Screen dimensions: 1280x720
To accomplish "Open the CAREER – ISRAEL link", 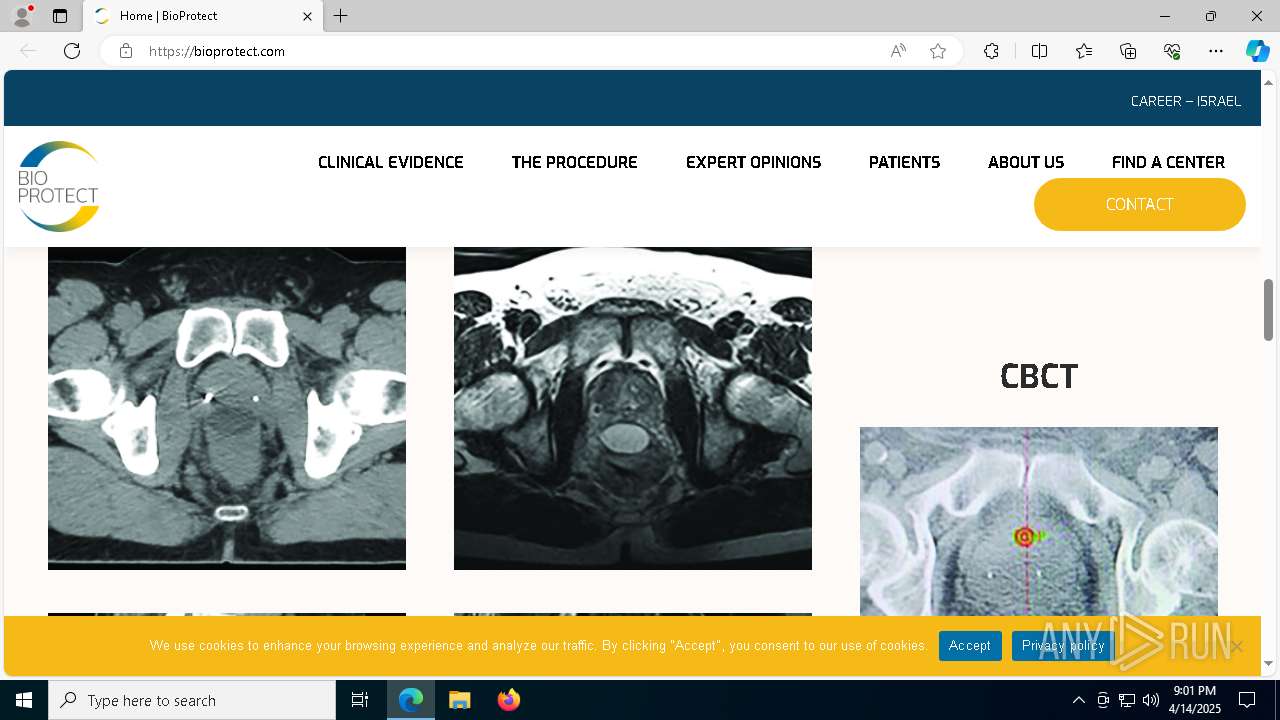I will (x=1186, y=101).
